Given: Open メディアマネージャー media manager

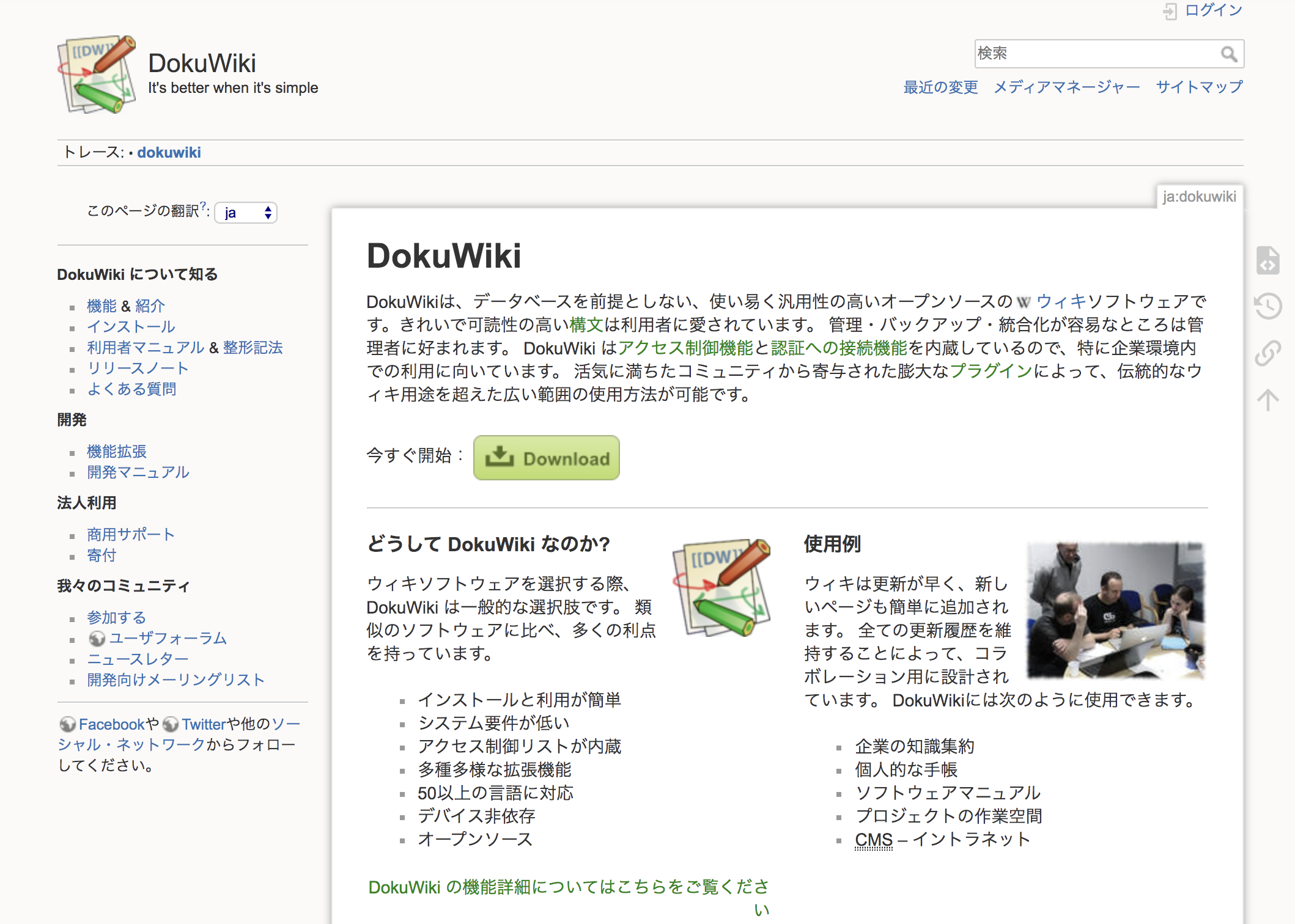Looking at the screenshot, I should coord(1067,87).
